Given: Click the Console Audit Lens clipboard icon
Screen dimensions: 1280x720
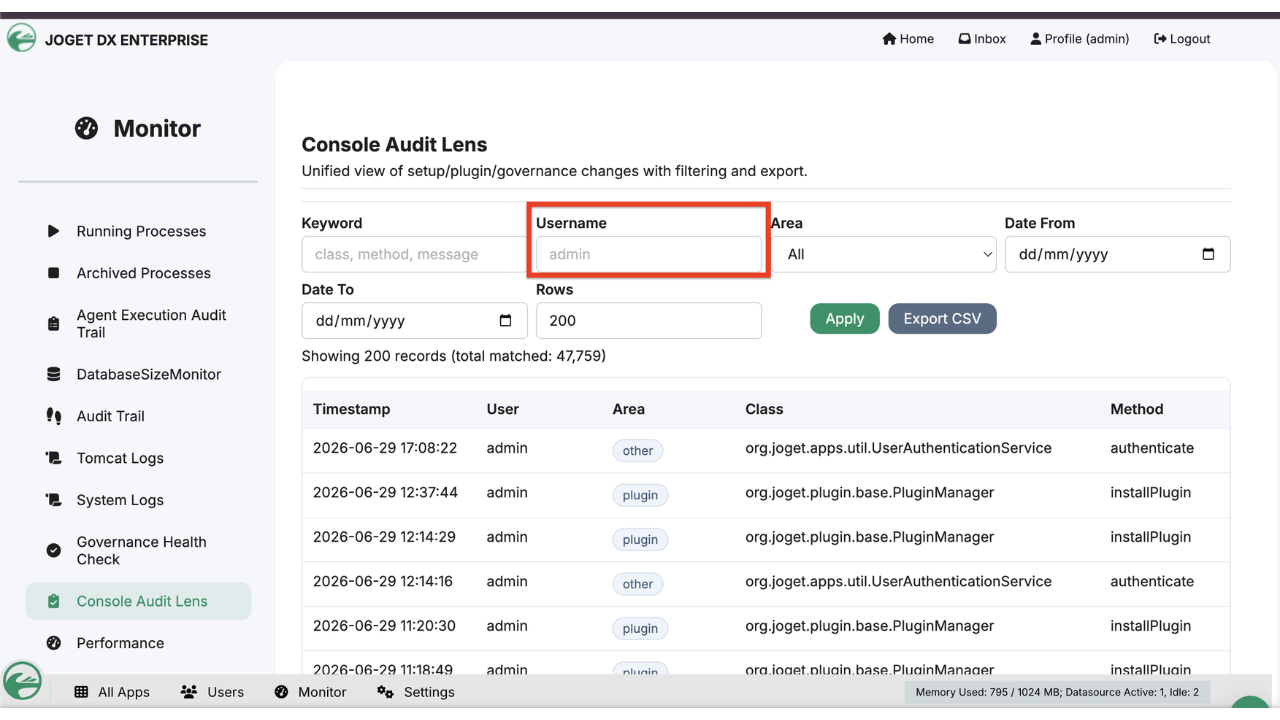Looking at the screenshot, I should (x=54, y=601).
